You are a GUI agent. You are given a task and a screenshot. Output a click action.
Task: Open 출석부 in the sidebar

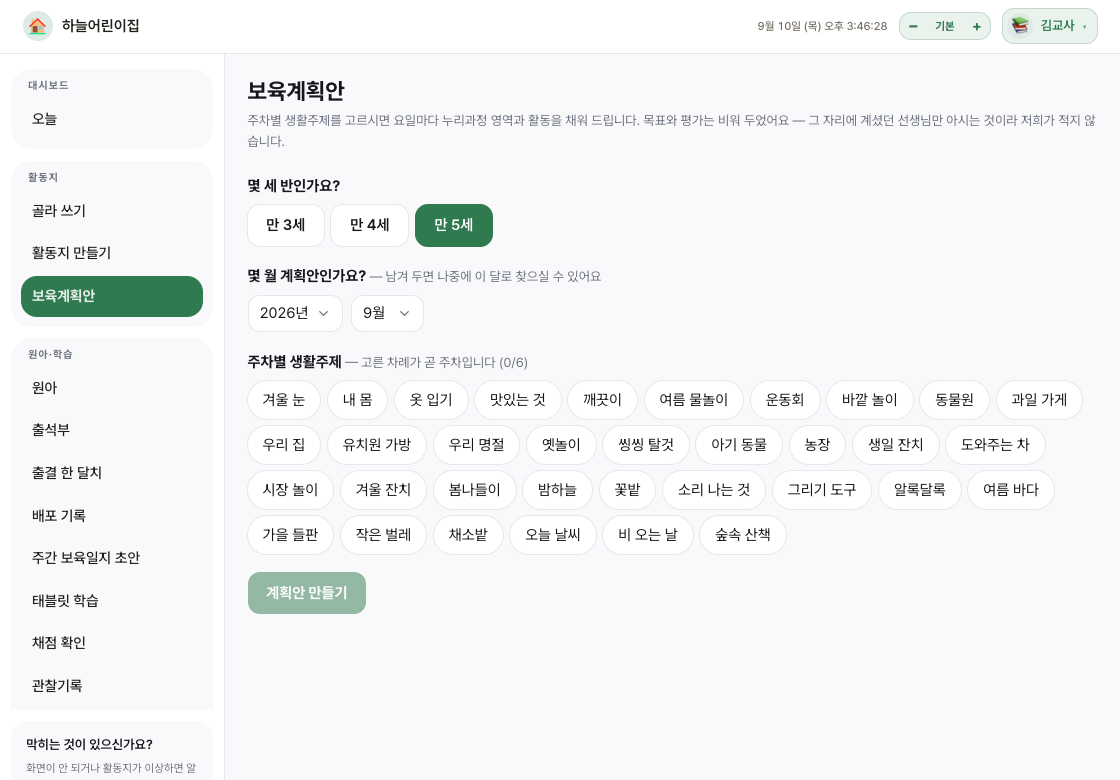[x=112, y=431]
